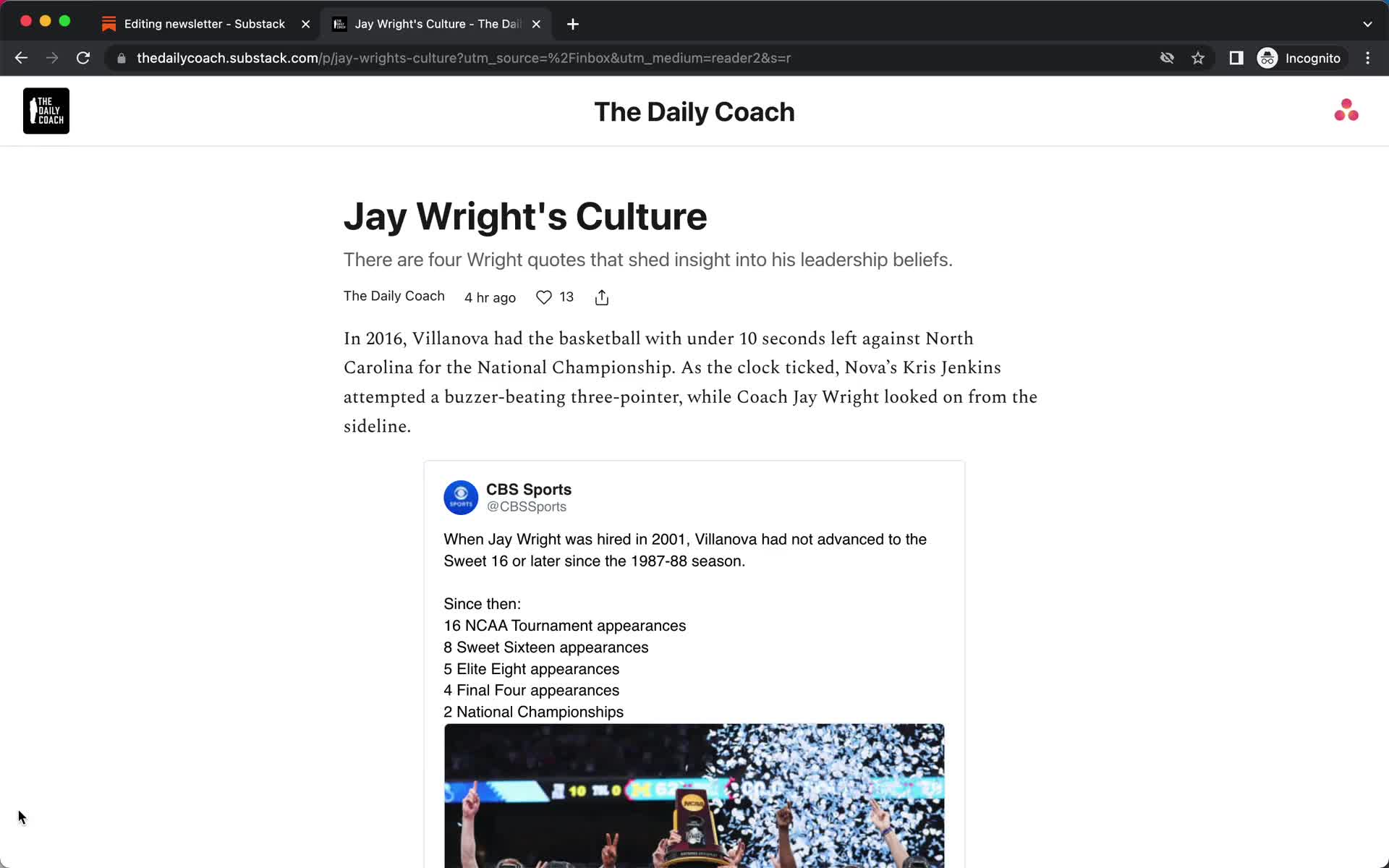Select the 'Editing newsletter - Substack' tab
The width and height of the screenshot is (1389, 868).
point(205,23)
